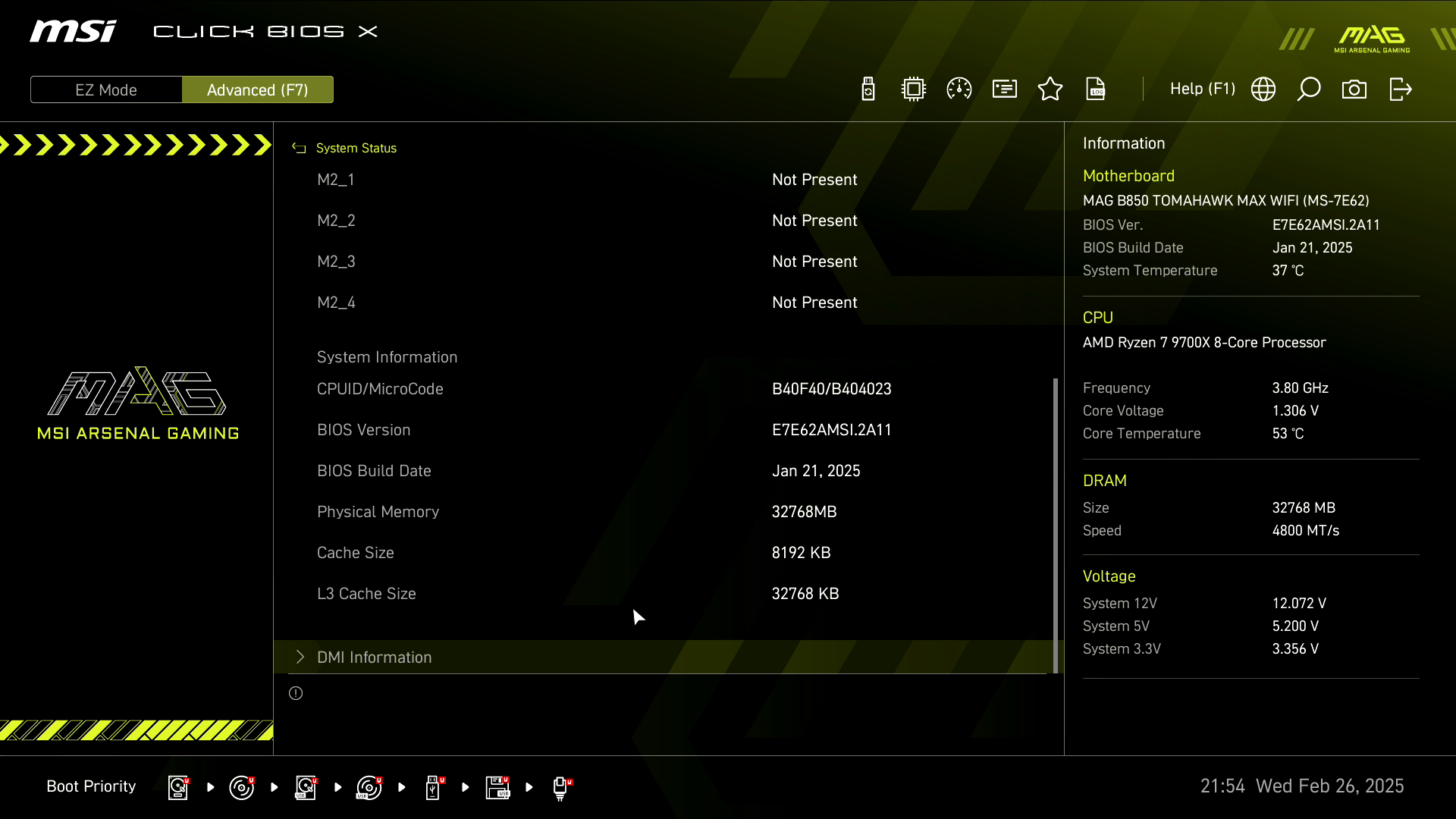Open the speedometer performance icon
Viewport: 1456px width, 819px height.
coord(959,89)
